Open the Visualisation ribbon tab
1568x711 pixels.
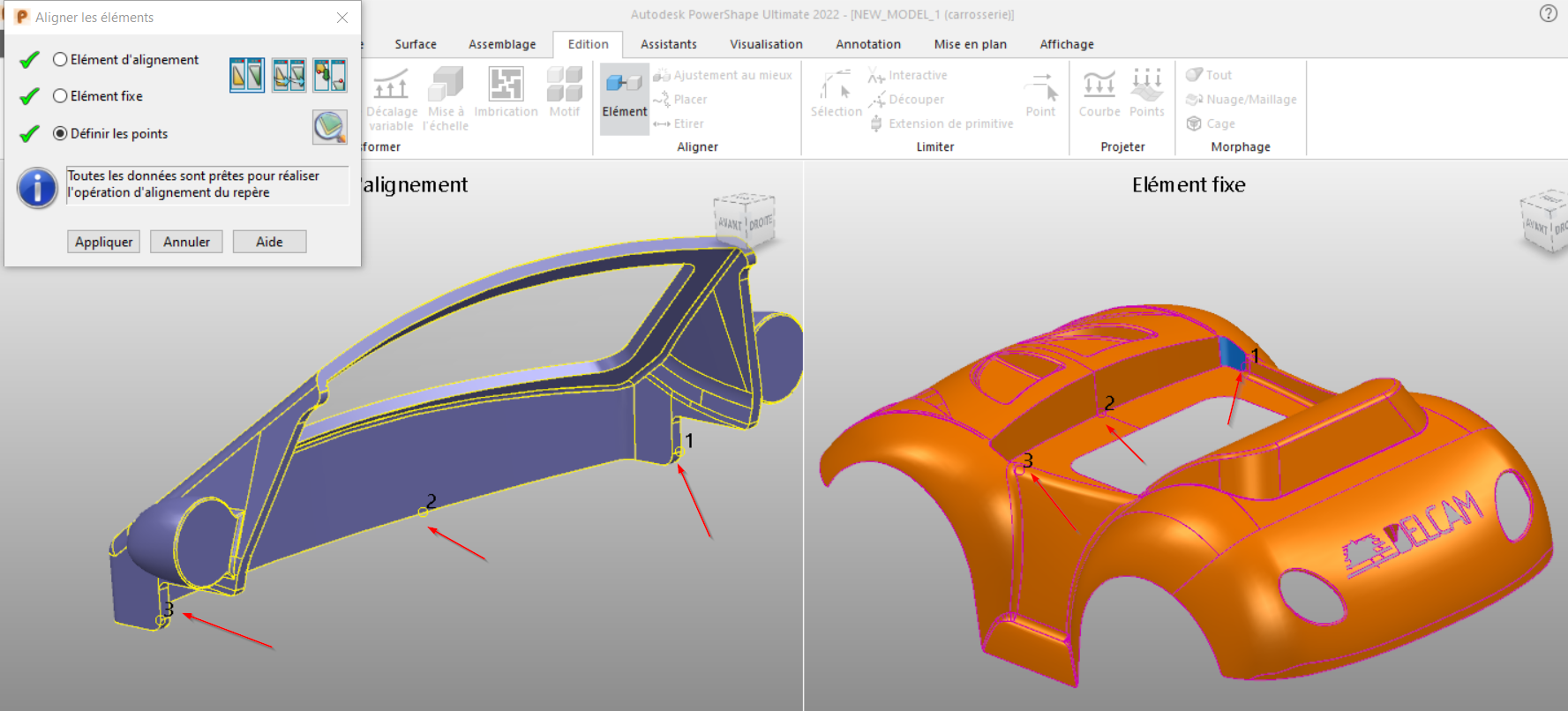pos(766,44)
